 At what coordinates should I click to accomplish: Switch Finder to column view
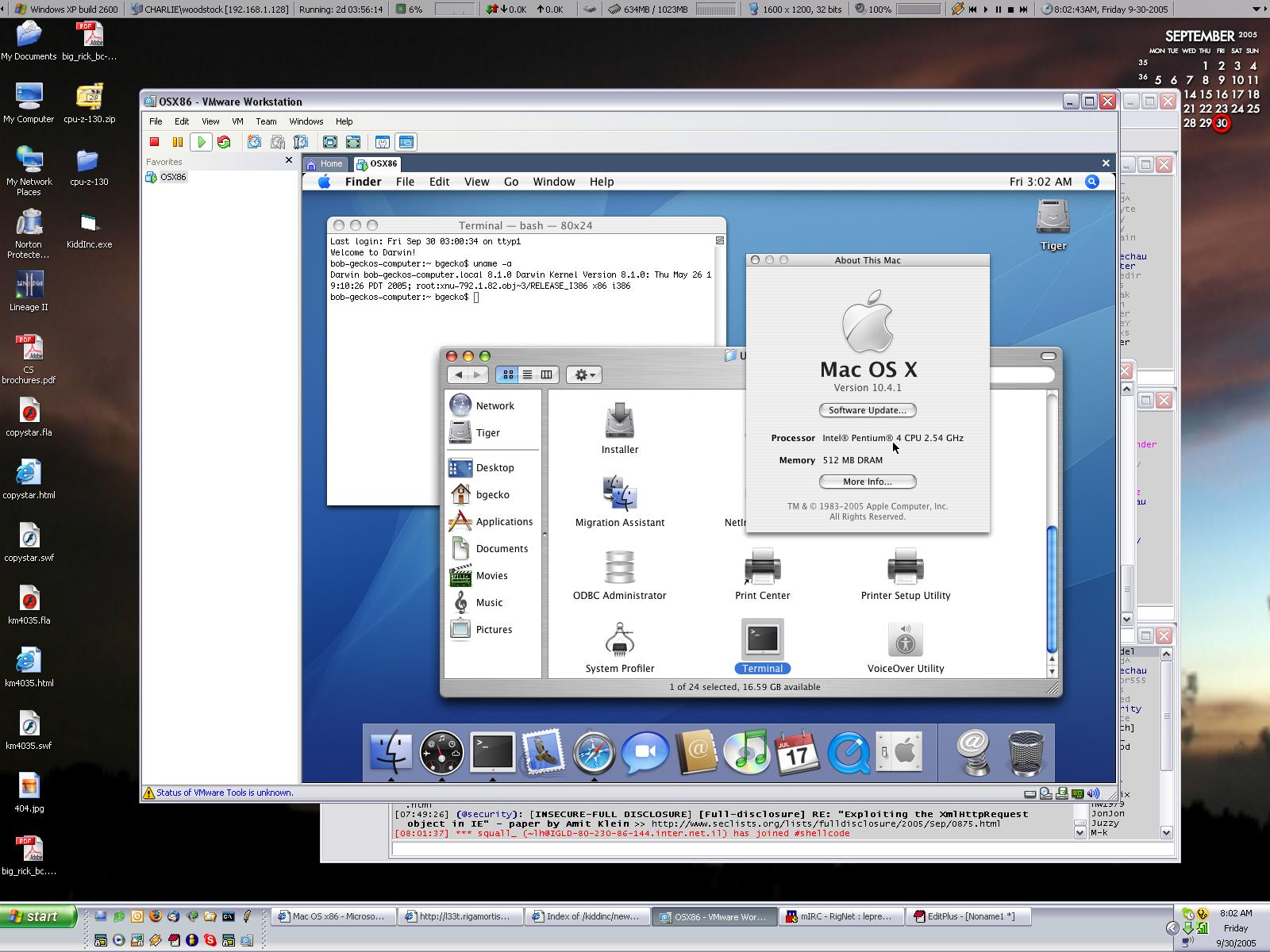click(x=547, y=374)
